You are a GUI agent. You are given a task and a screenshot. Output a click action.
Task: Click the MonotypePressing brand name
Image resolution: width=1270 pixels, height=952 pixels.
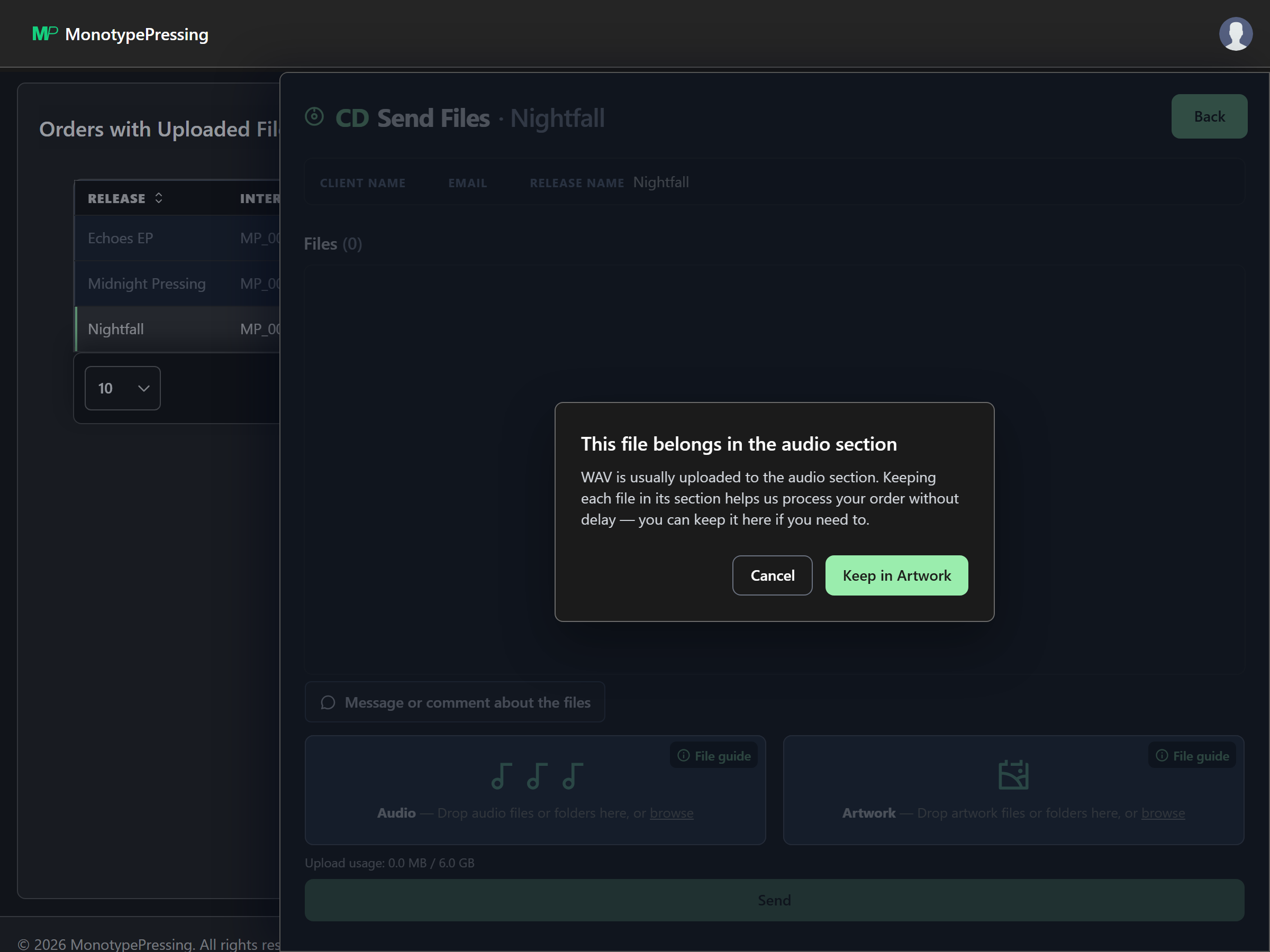pyautogui.click(x=137, y=34)
